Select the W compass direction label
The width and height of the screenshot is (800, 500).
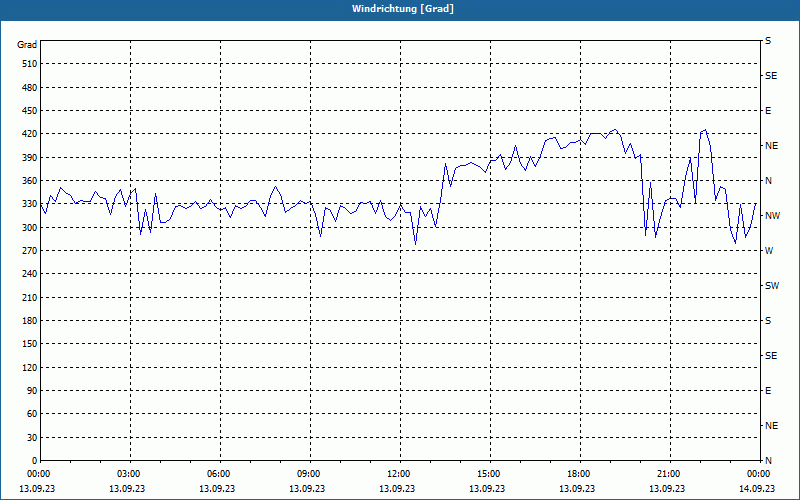pyautogui.click(x=769, y=251)
